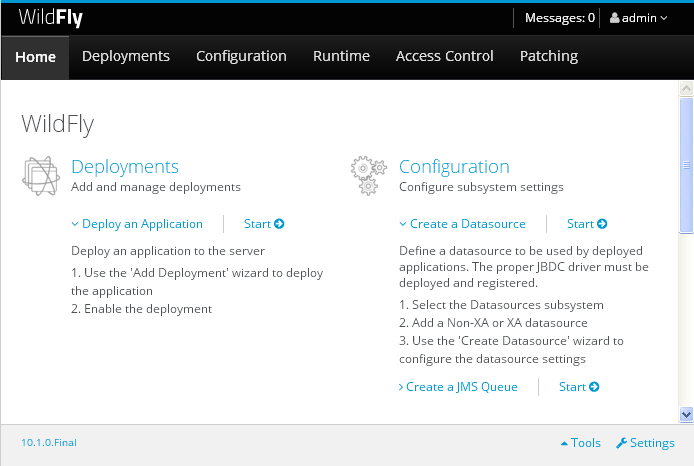
Task: Open the Access Control tab
Action: (x=444, y=56)
